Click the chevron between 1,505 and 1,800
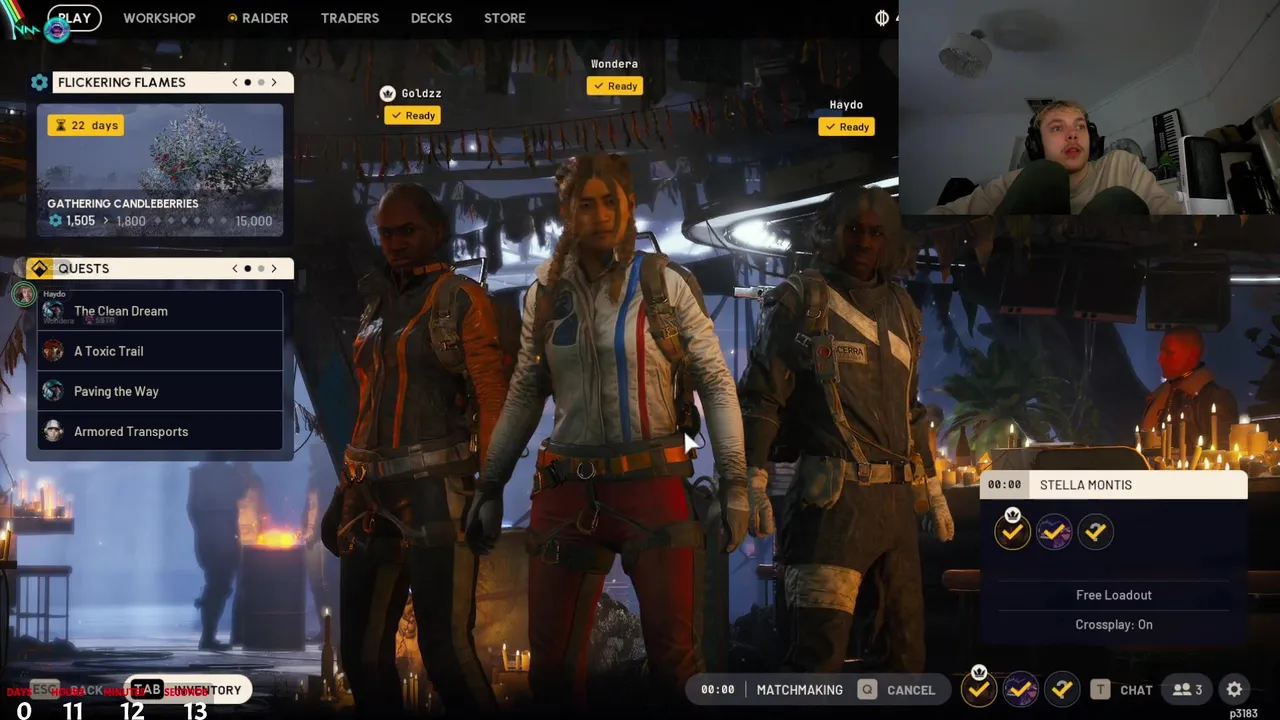Viewport: 1280px width, 720px height. (106, 221)
